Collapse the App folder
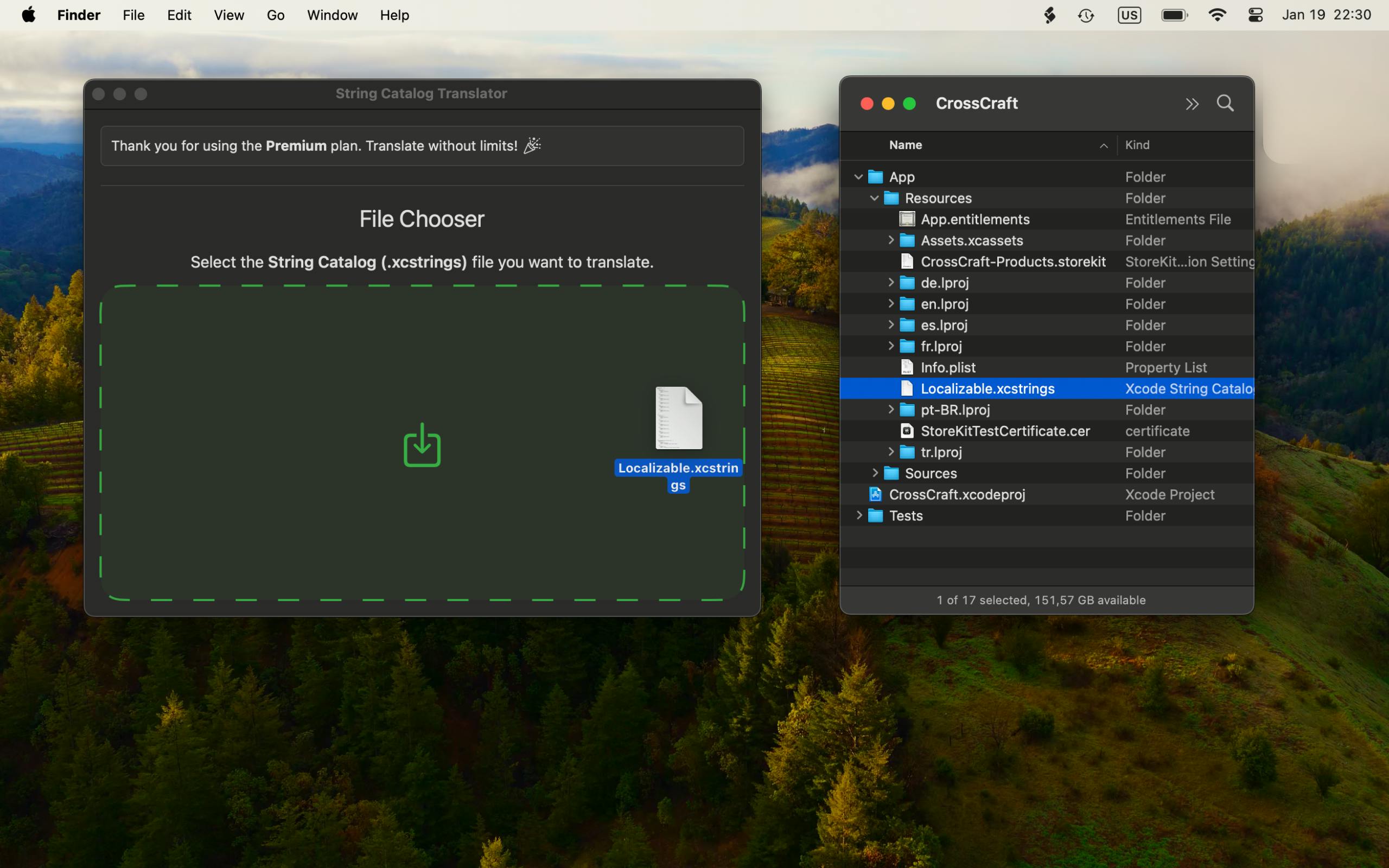Screen dimensions: 1389x868 tap(858, 177)
